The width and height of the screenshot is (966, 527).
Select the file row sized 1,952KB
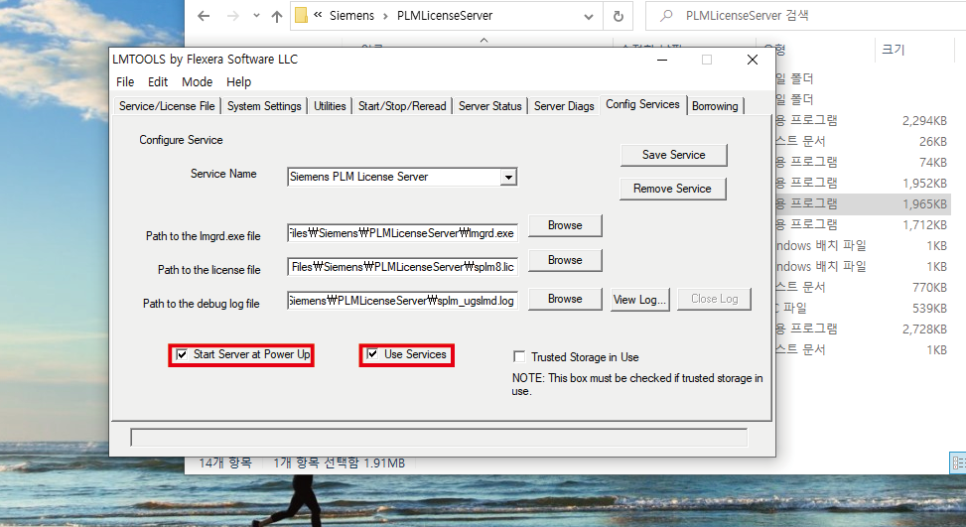[862, 183]
